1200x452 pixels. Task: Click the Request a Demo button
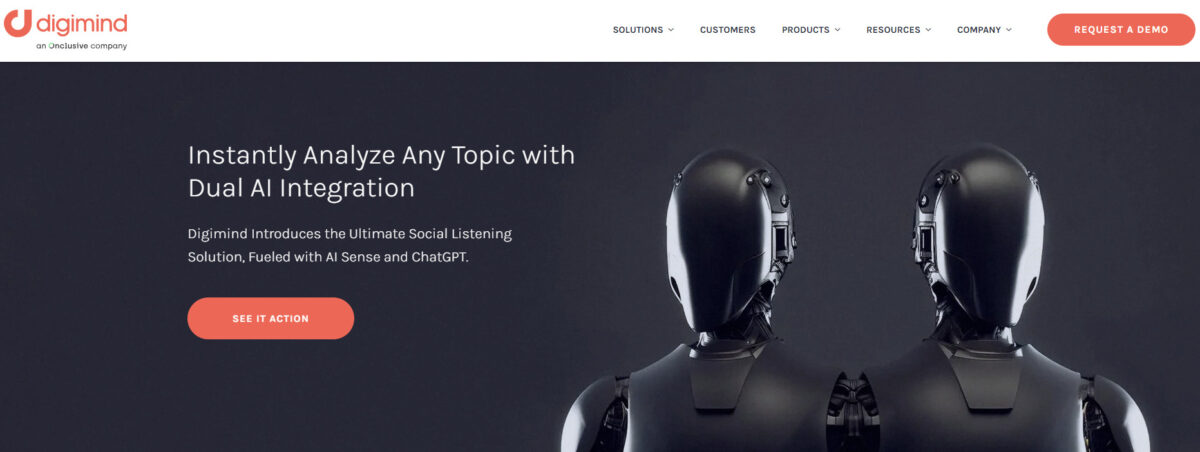(x=1121, y=30)
